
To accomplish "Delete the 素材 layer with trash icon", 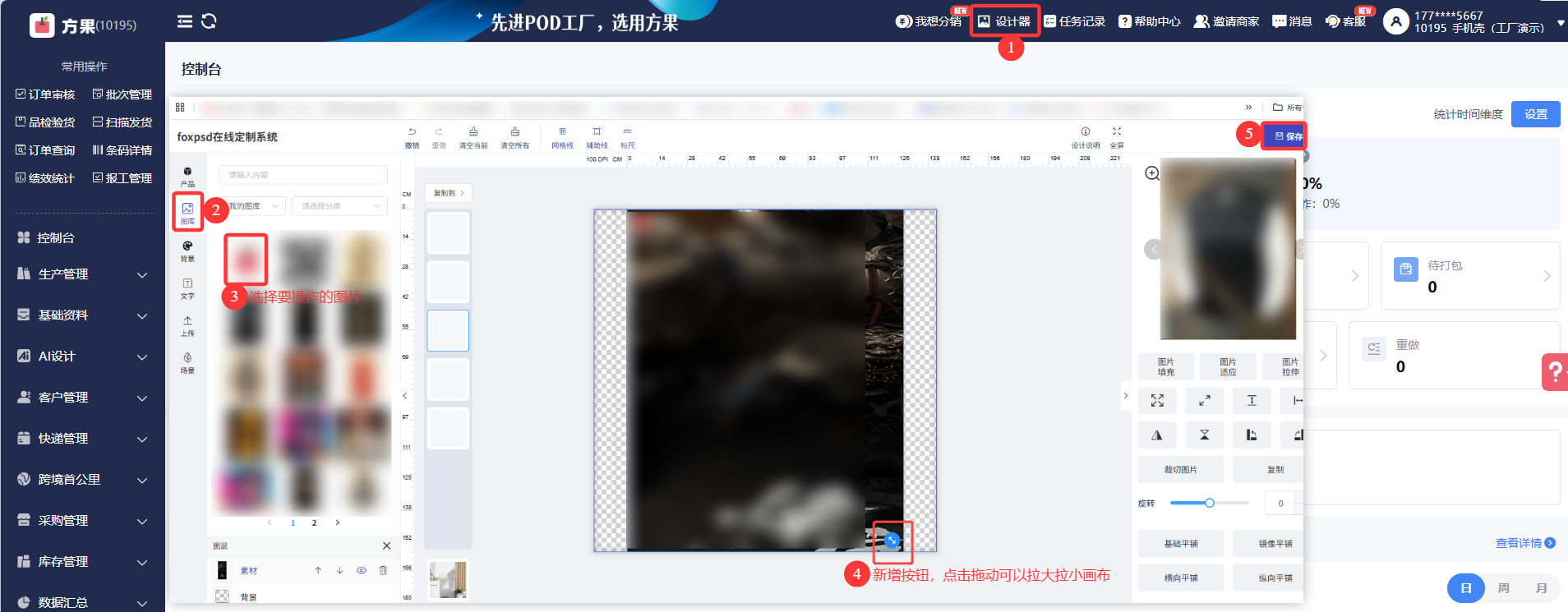I will pos(383,570).
